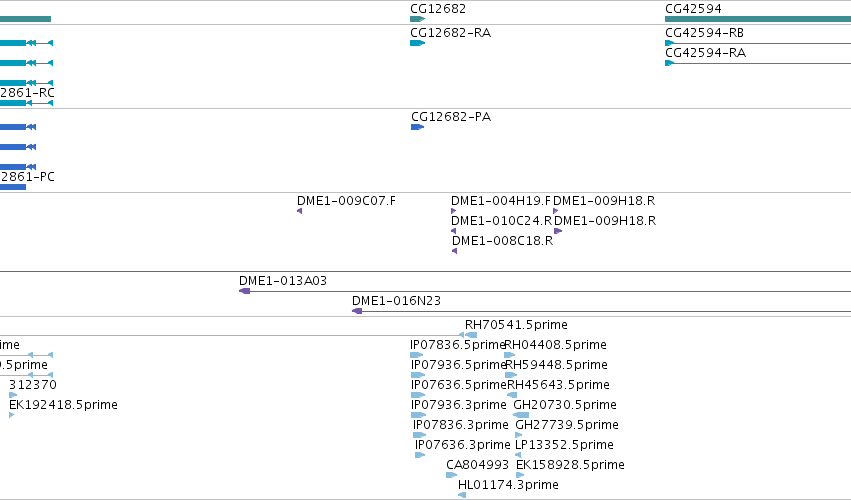This screenshot has width=851, height=500.
Task: Select the 2861-PC protein label
Action: [x=27, y=177]
